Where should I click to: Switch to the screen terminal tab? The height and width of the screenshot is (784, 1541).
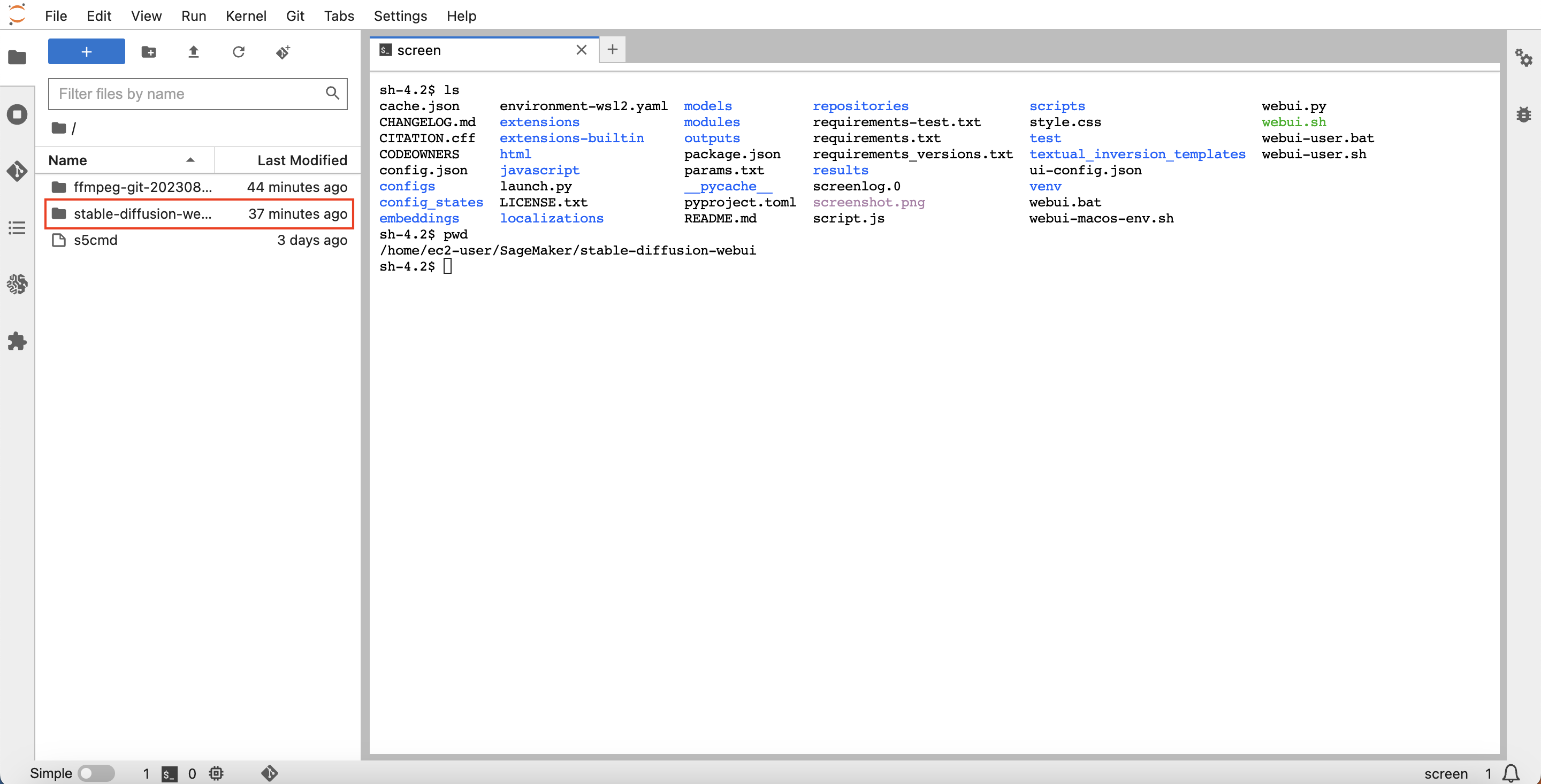(419, 50)
